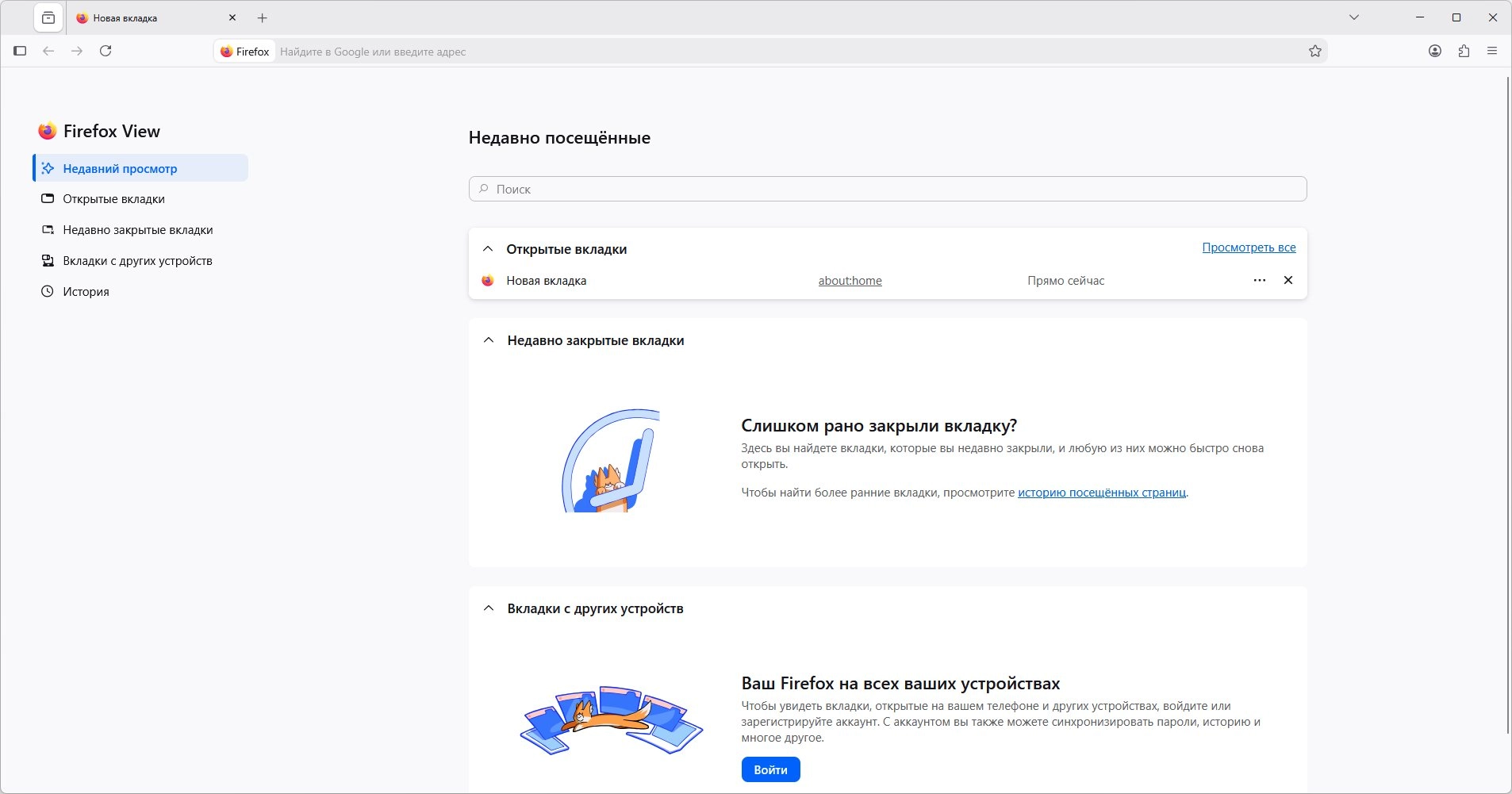This screenshot has height=794, width=1512.
Task: Open История in the sidebar
Action: 140,292
